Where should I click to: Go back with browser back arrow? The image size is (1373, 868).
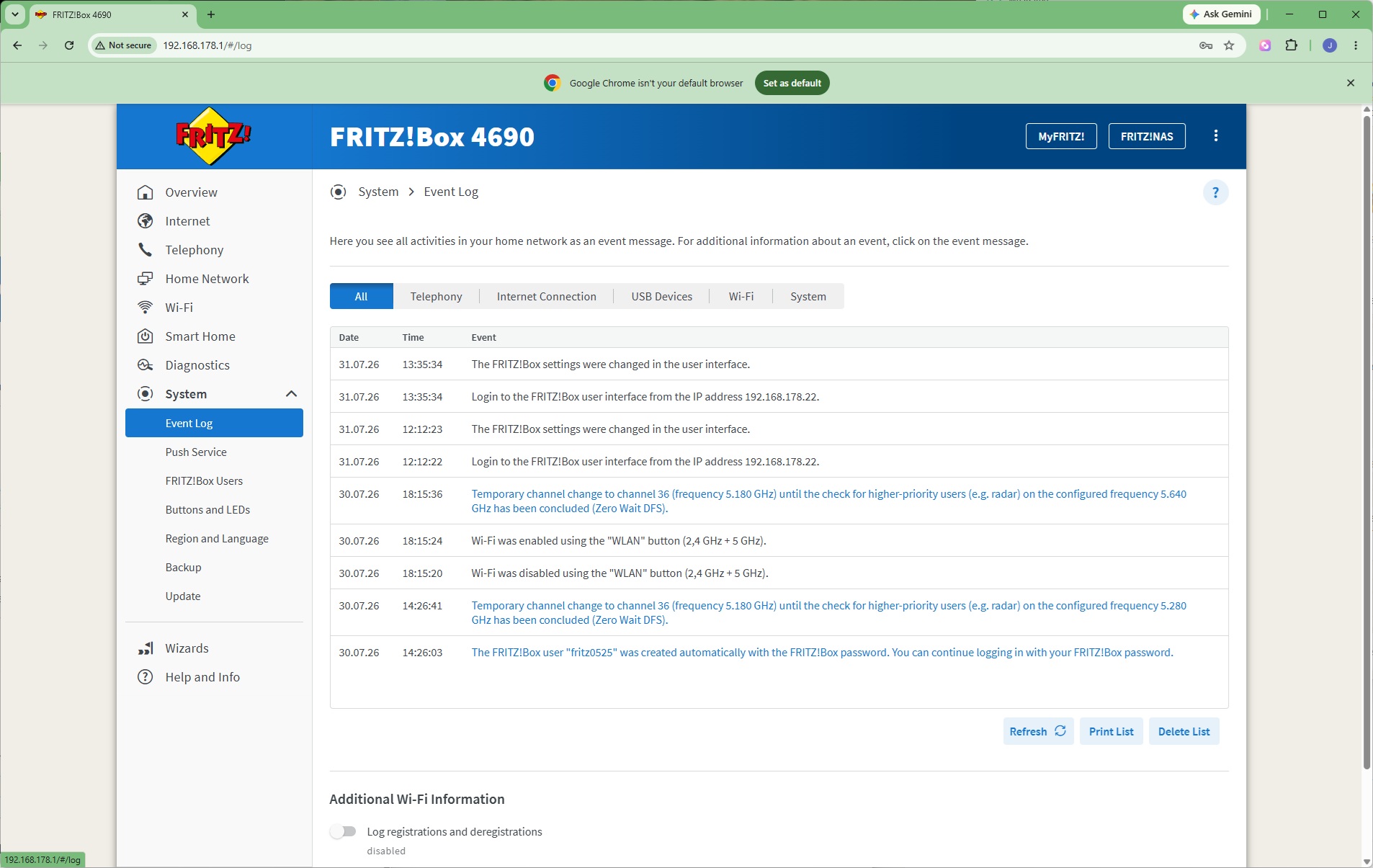pos(17,45)
